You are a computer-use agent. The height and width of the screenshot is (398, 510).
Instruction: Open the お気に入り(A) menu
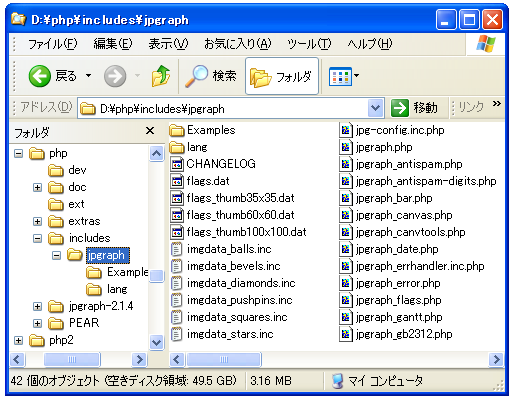[237, 44]
